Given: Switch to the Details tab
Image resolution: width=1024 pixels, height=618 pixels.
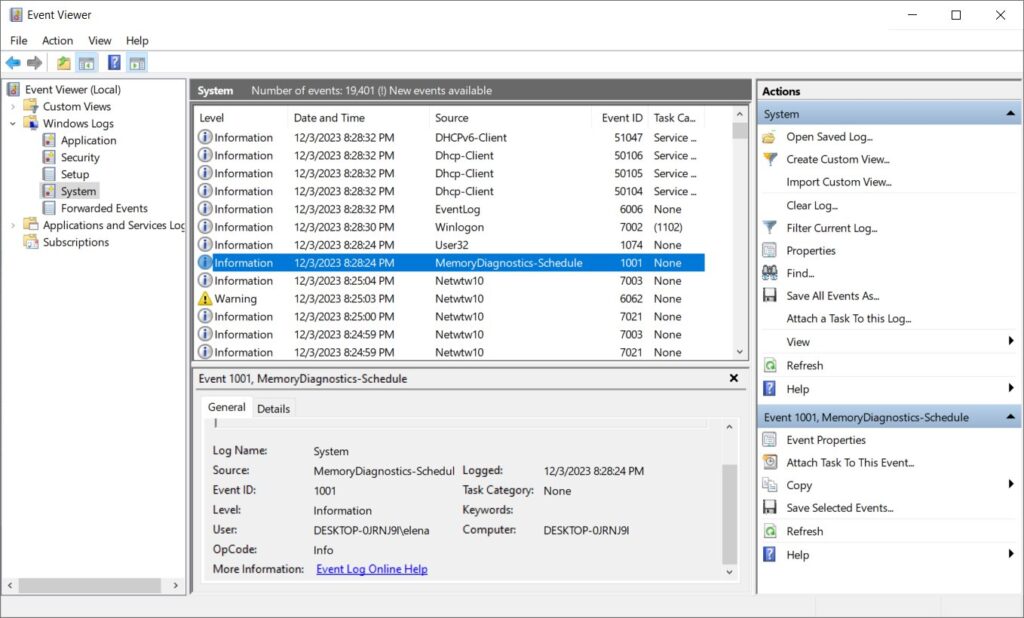Looking at the screenshot, I should (x=274, y=409).
